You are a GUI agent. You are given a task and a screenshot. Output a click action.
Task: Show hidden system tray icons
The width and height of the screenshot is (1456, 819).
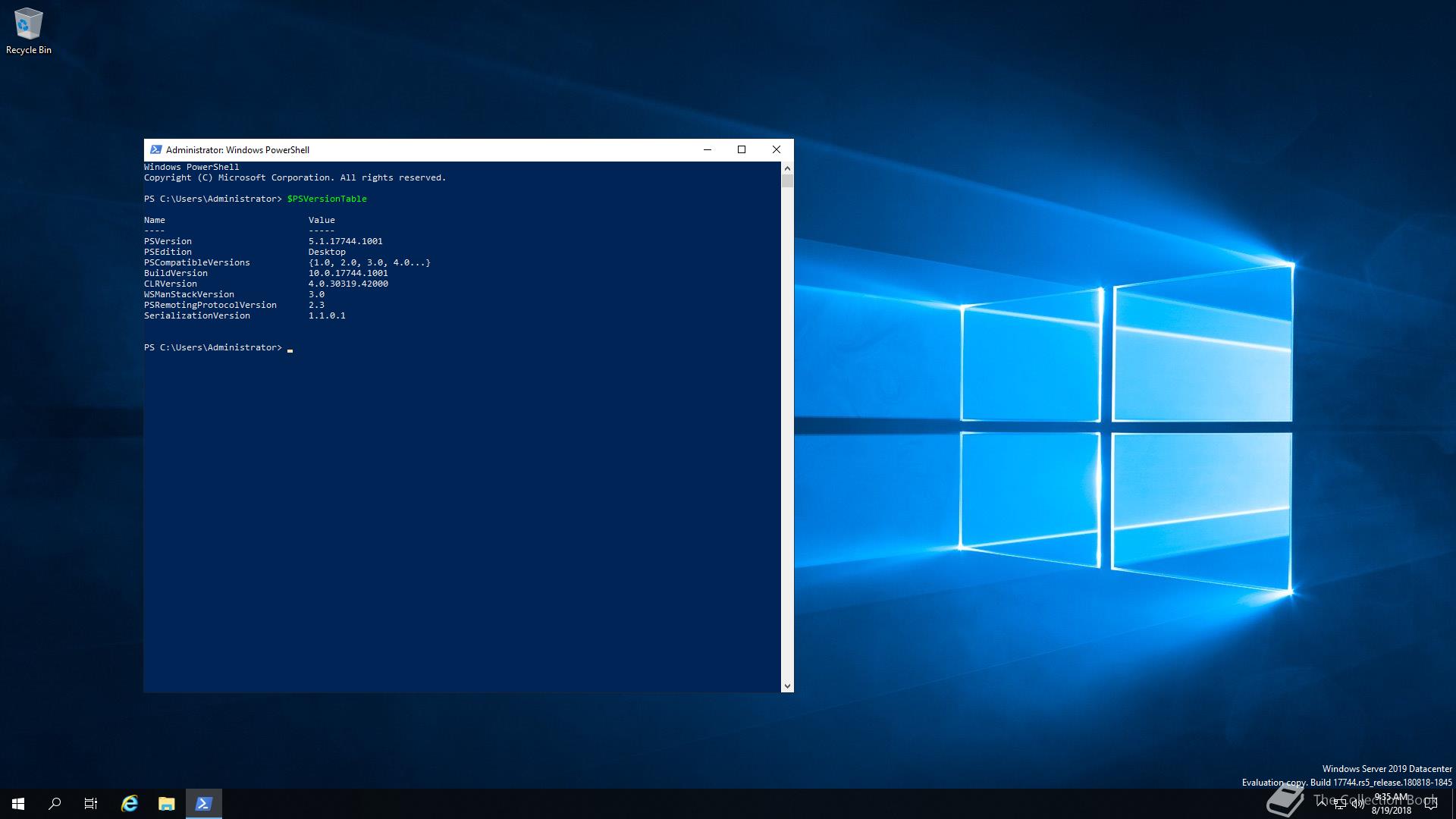[x=1323, y=803]
